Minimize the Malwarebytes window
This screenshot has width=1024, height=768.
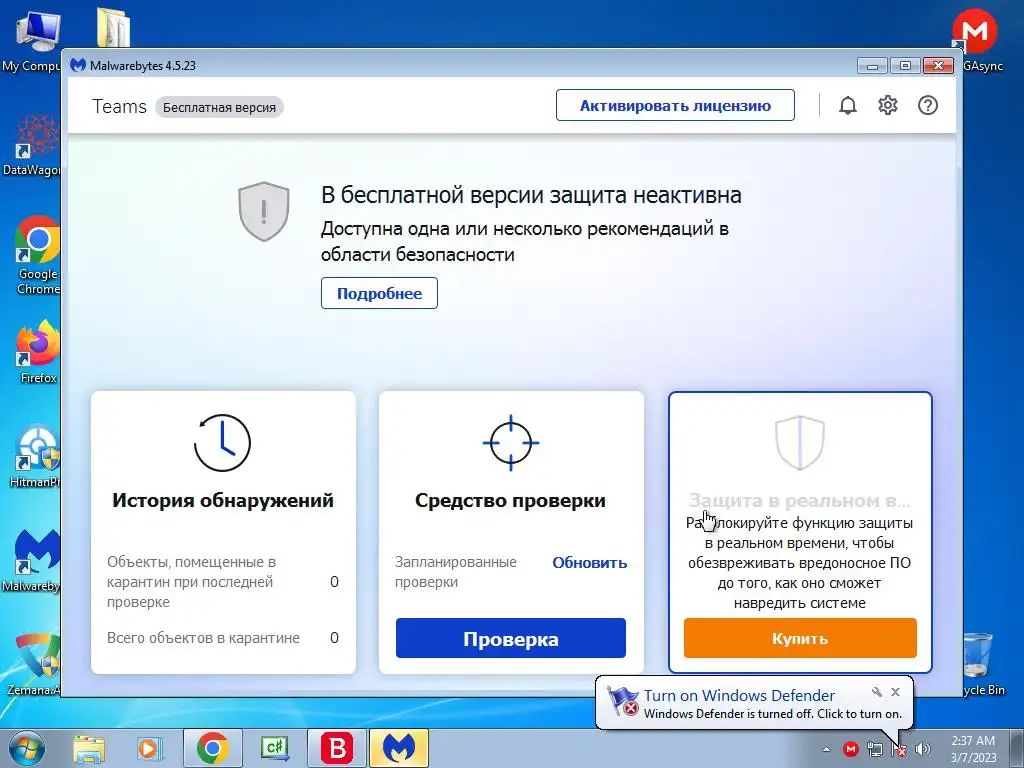point(872,65)
